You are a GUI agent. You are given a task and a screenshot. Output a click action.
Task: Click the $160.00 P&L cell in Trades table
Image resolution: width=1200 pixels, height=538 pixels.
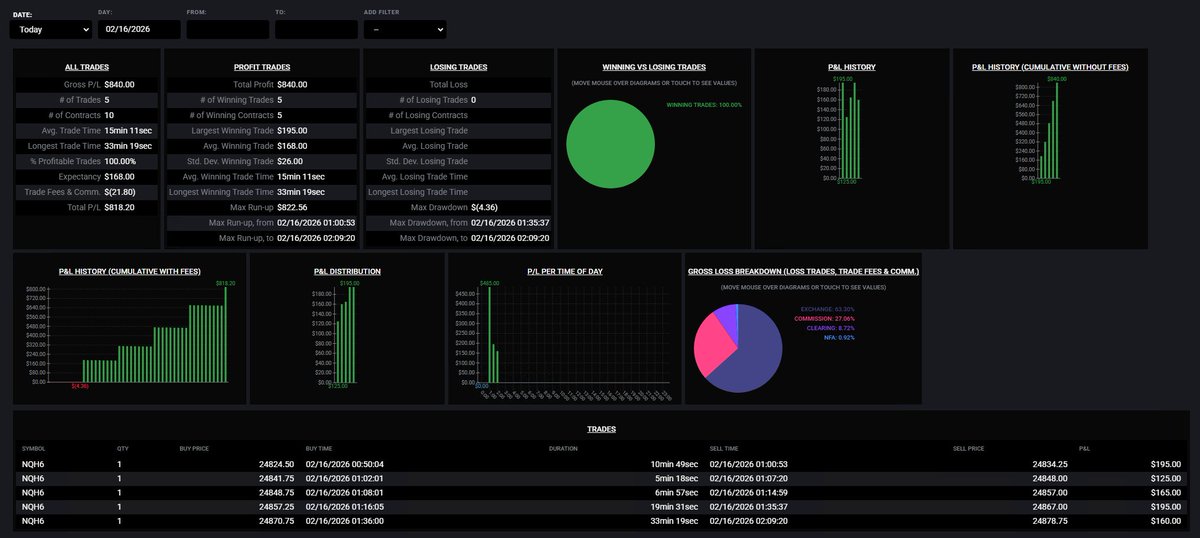(1165, 521)
